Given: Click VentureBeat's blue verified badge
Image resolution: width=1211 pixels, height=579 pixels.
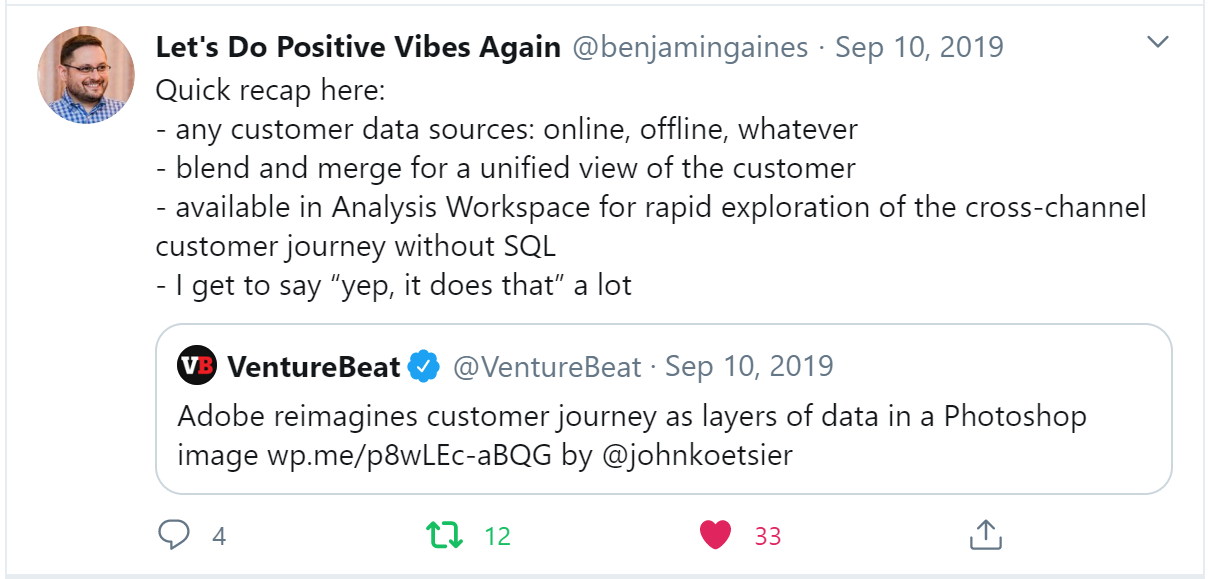Looking at the screenshot, I should 426,367.
